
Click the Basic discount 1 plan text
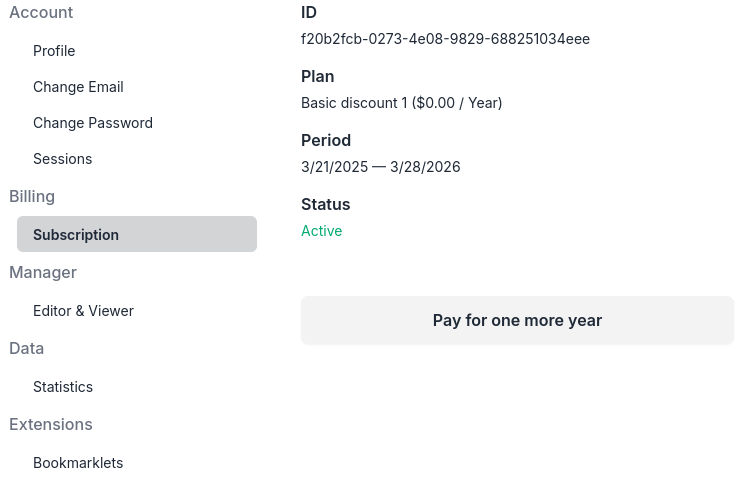click(401, 103)
